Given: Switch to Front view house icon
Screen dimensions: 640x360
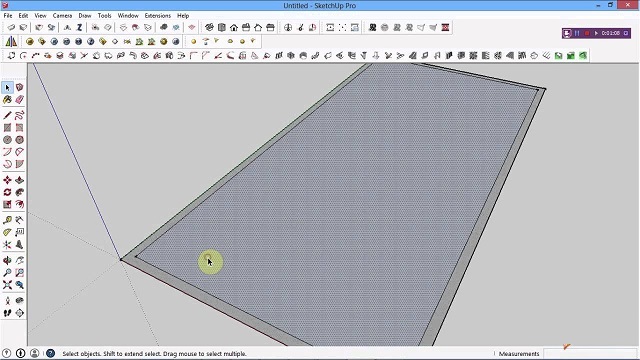Looking at the screenshot, I should click(234, 27).
